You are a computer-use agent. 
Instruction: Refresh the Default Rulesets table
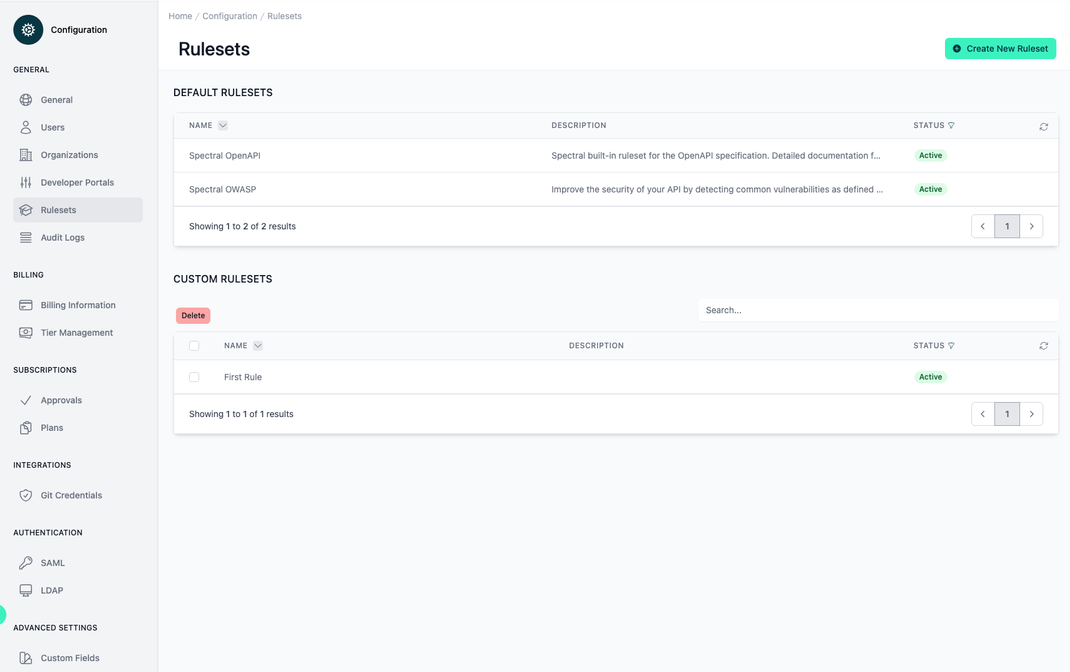(x=1043, y=126)
